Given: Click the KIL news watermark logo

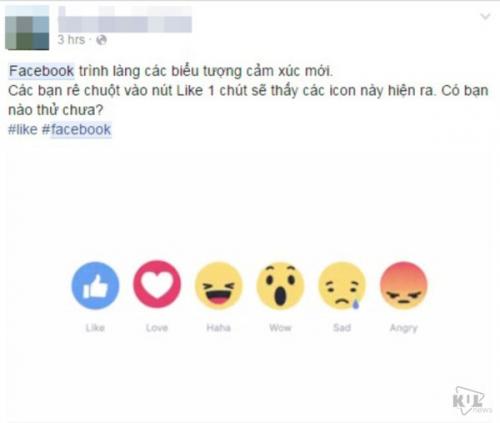Looking at the screenshot, I should [x=472, y=401].
